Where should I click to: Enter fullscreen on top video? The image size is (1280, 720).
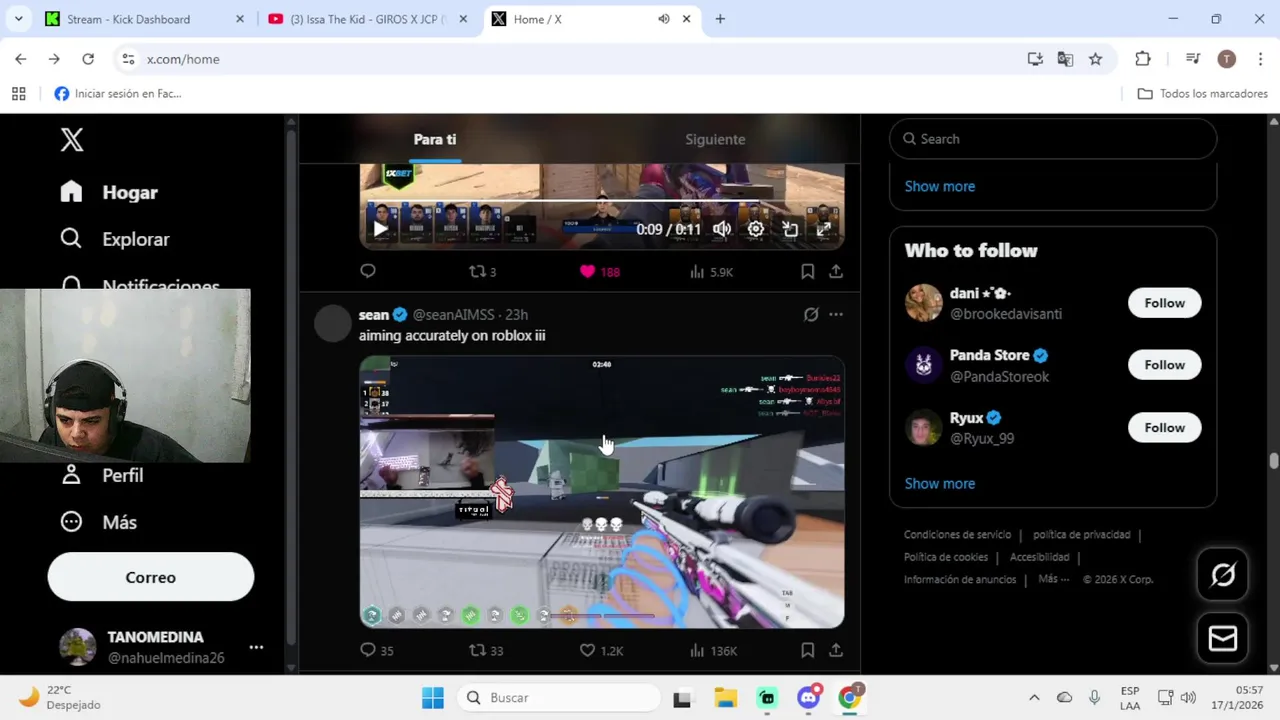click(x=824, y=229)
